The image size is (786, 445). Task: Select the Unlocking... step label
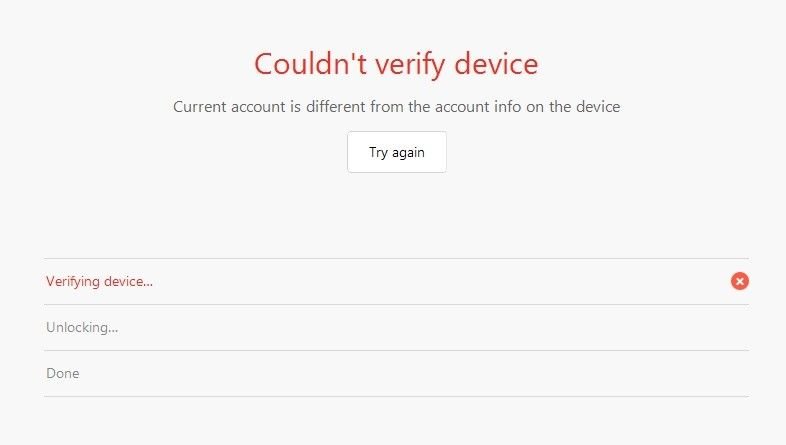pyautogui.click(x=82, y=327)
